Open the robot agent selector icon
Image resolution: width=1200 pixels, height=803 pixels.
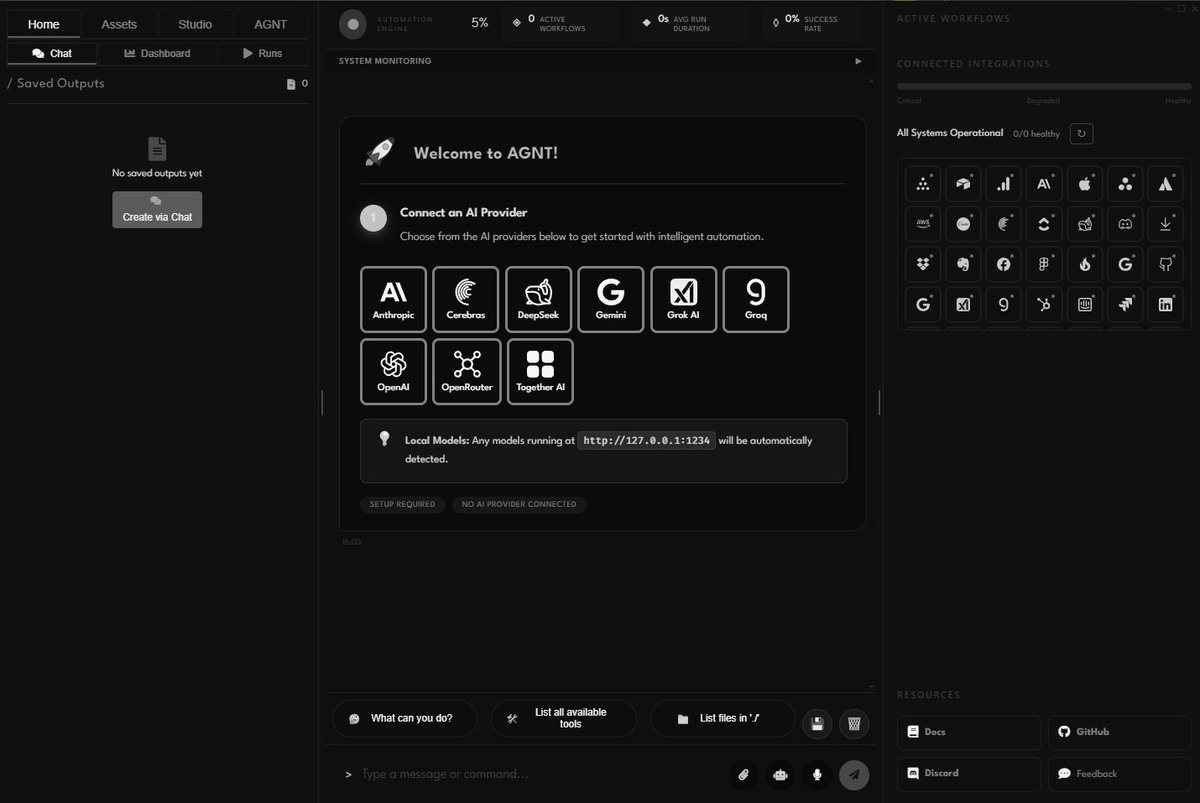pos(780,774)
